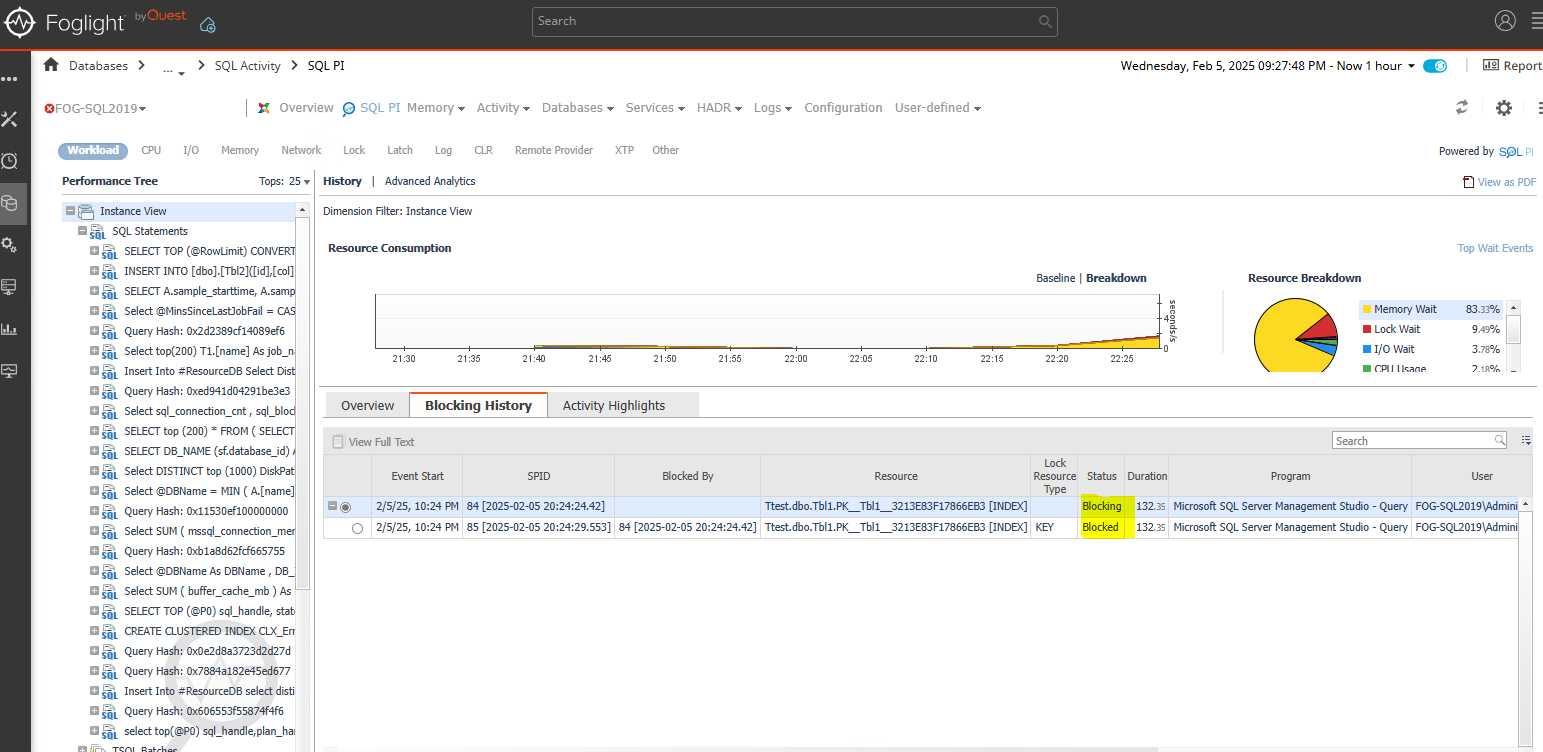Switch to the Activity Highlights tab

click(613, 405)
